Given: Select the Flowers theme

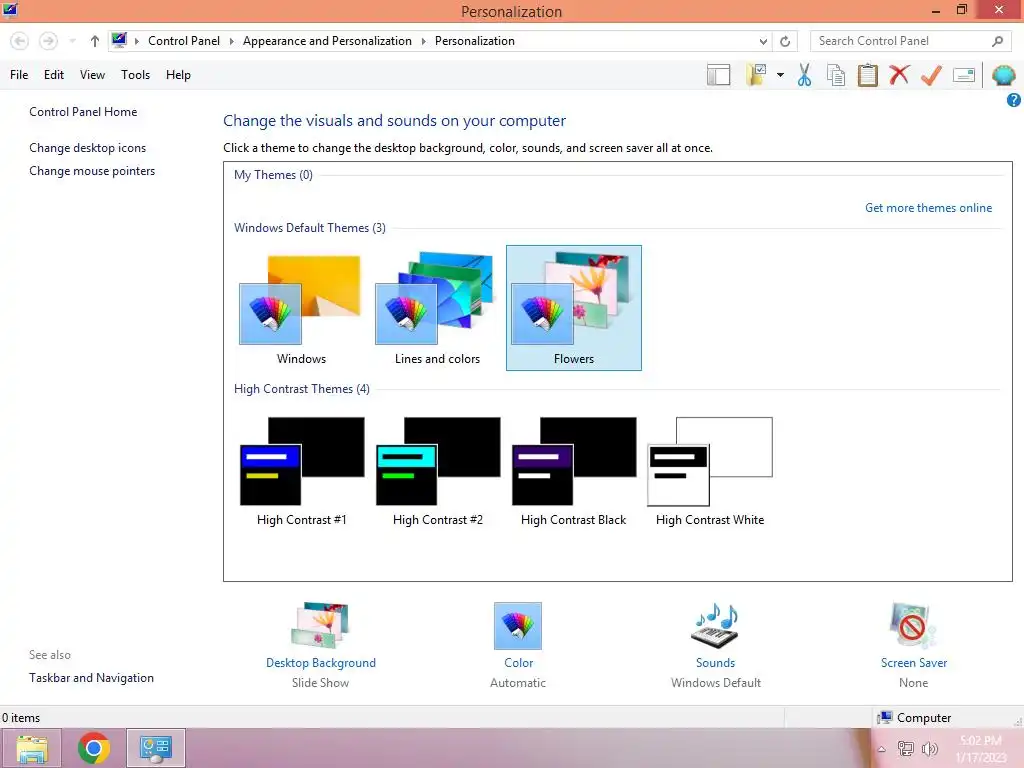Looking at the screenshot, I should point(573,308).
